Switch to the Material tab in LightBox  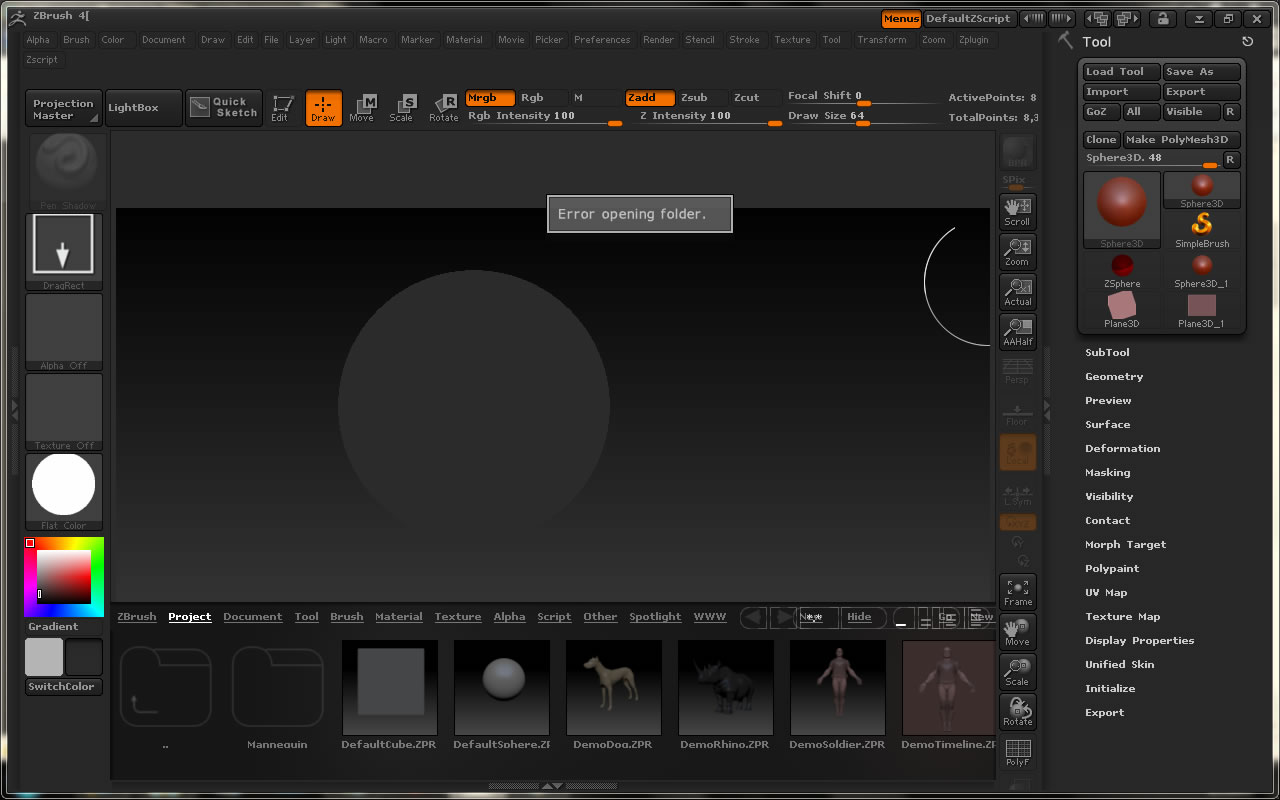point(398,617)
